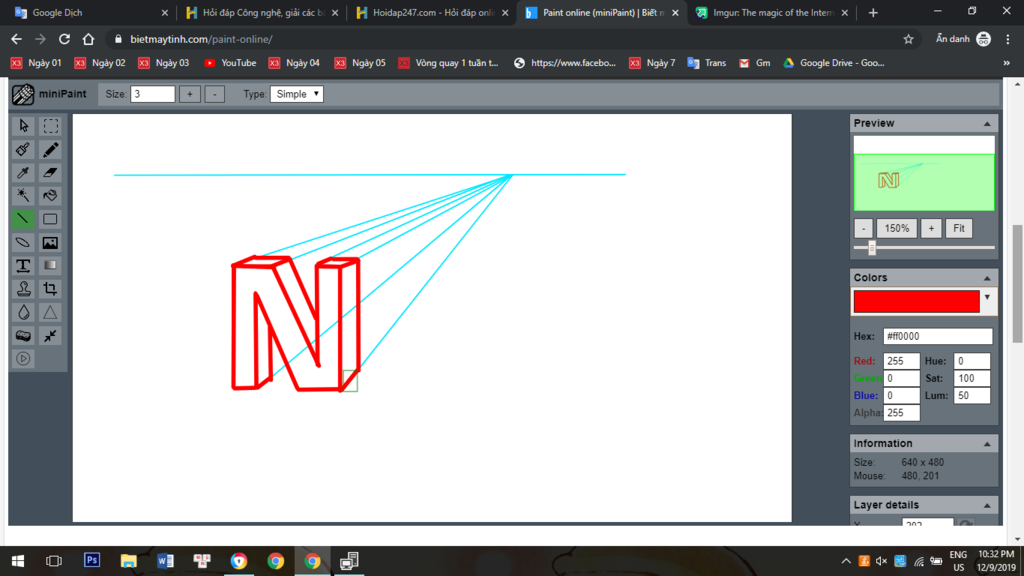Choose the Pencil tool
The height and width of the screenshot is (576, 1024).
pos(50,150)
